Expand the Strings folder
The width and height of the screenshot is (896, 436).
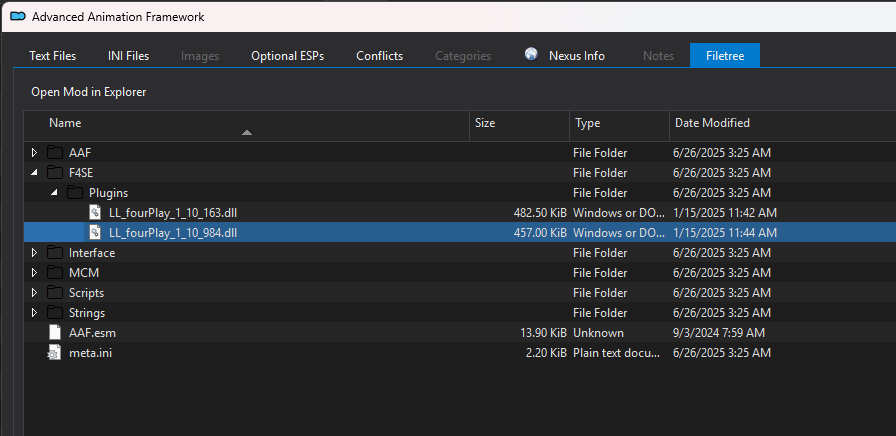point(34,313)
